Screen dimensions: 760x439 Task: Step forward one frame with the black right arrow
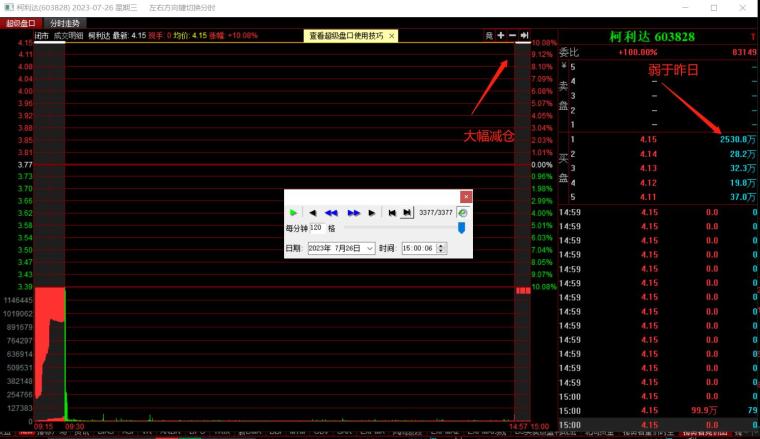tap(372, 212)
